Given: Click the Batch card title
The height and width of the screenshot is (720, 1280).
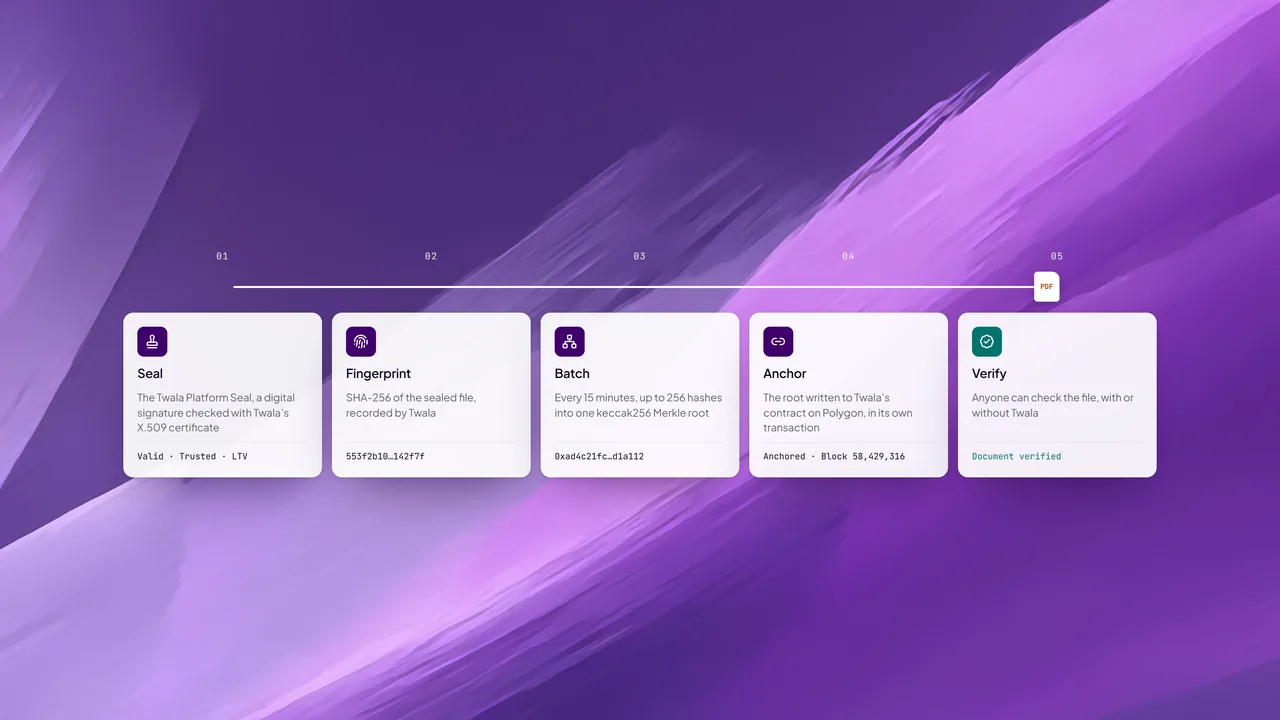Looking at the screenshot, I should tap(572, 374).
